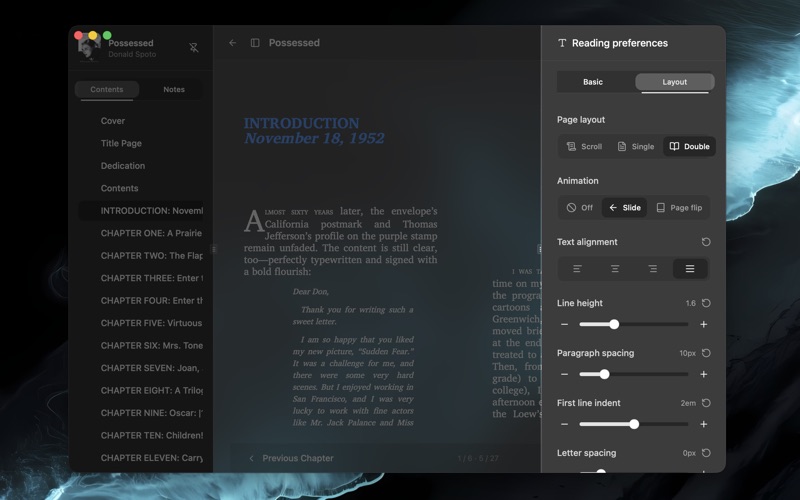Jump to CHAPTER EIGHT: A Trilogy

tap(141, 390)
